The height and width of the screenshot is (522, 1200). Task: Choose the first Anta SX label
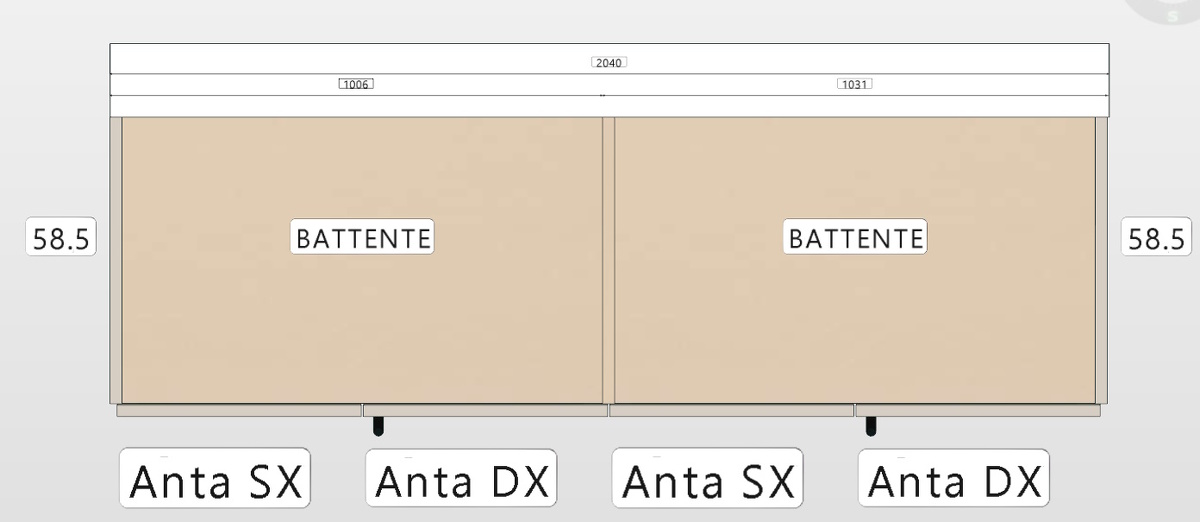[215, 482]
